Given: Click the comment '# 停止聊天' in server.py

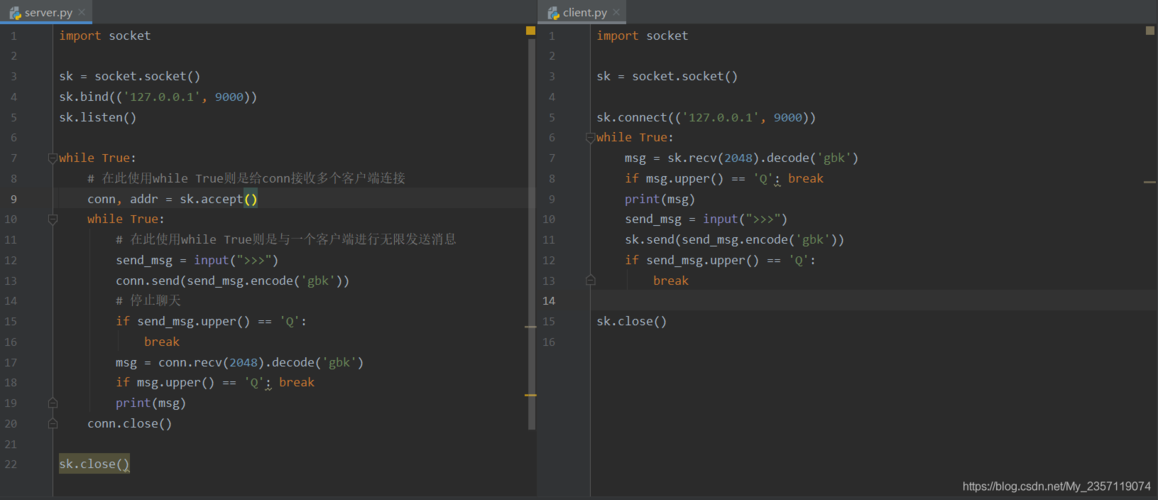Looking at the screenshot, I should [148, 301].
